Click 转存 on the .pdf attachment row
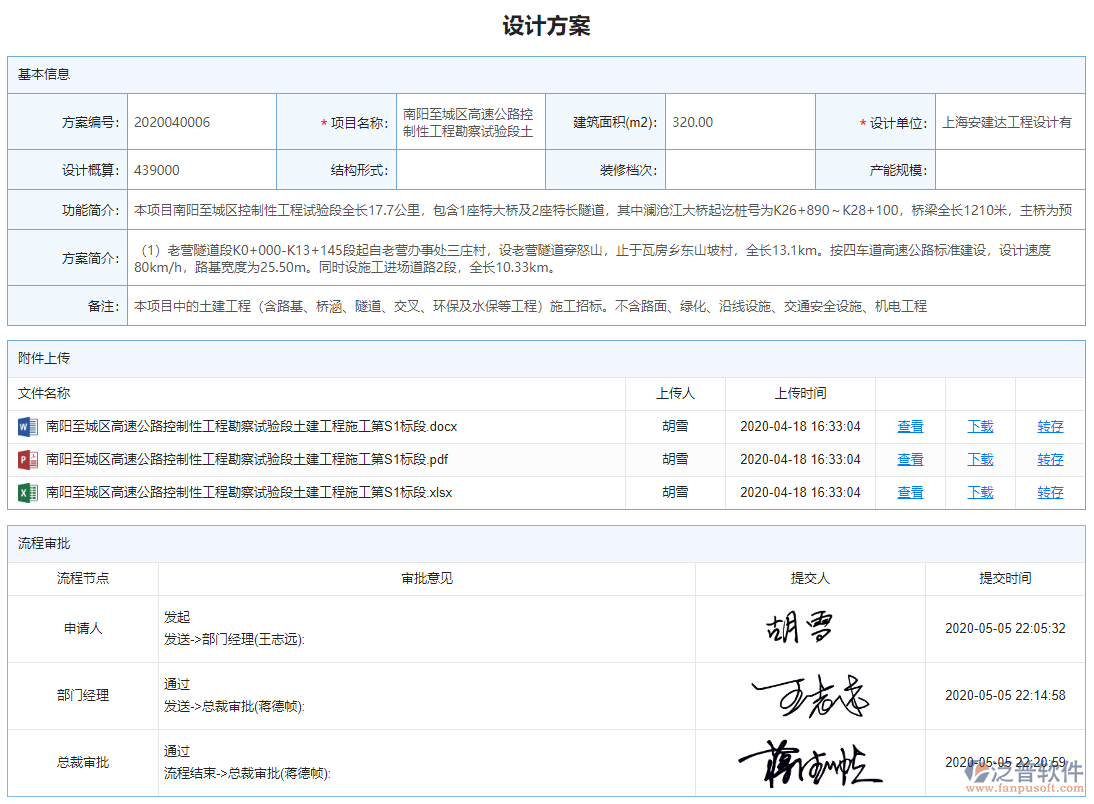Screen dimensions: 1094x804 [x=1050, y=459]
